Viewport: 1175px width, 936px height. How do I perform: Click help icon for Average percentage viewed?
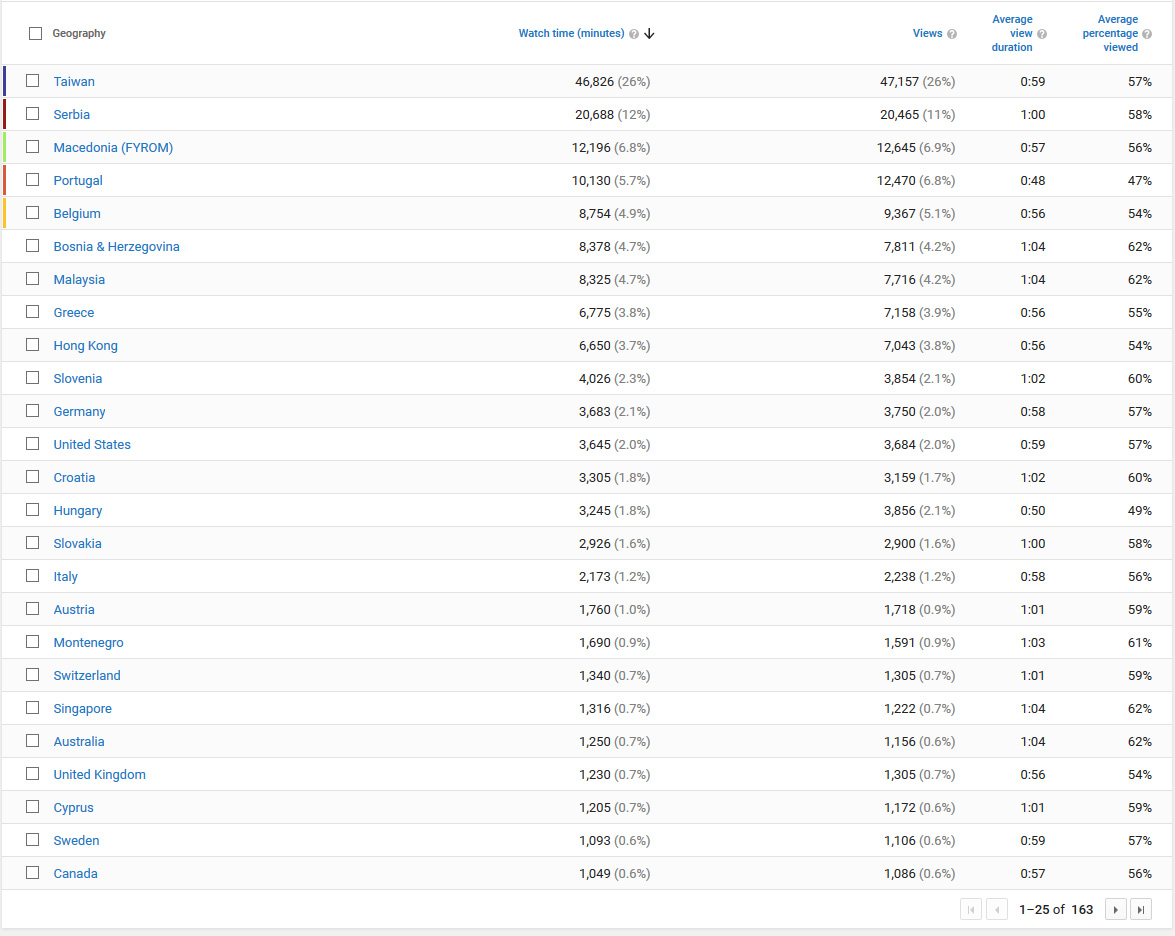pyautogui.click(x=1147, y=34)
